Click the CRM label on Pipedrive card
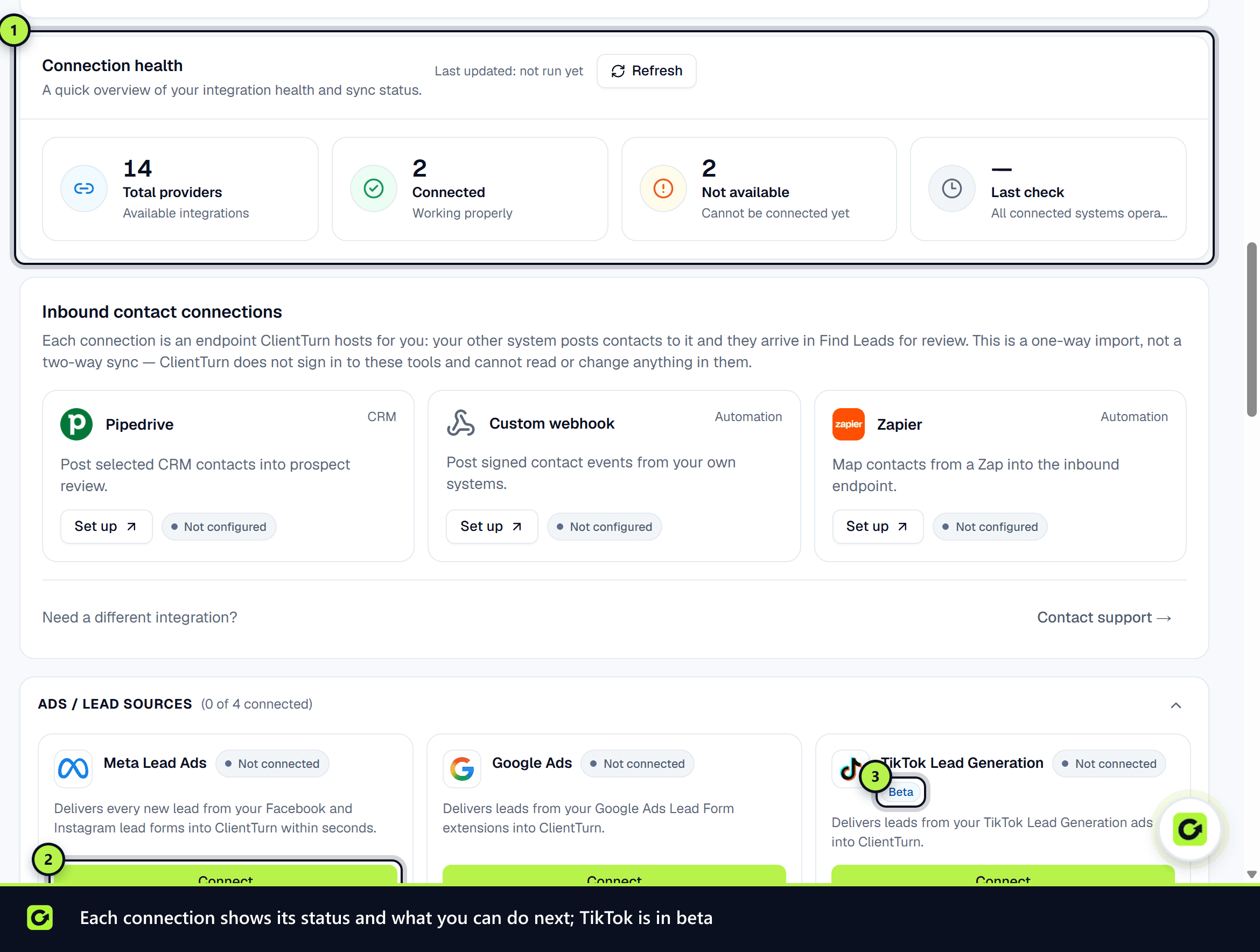The image size is (1260, 952). click(x=382, y=416)
